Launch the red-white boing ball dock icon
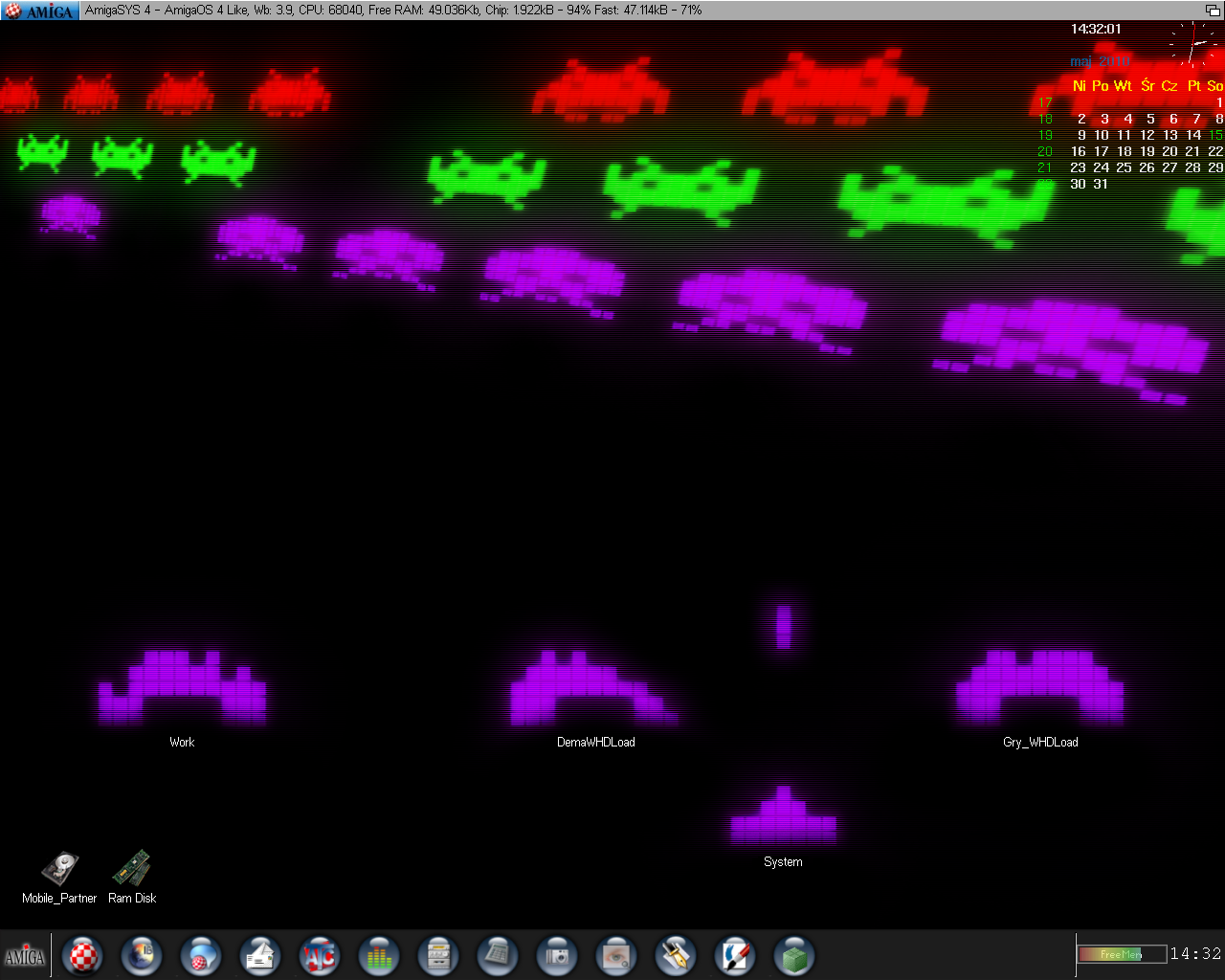The height and width of the screenshot is (980, 1225). tap(82, 955)
